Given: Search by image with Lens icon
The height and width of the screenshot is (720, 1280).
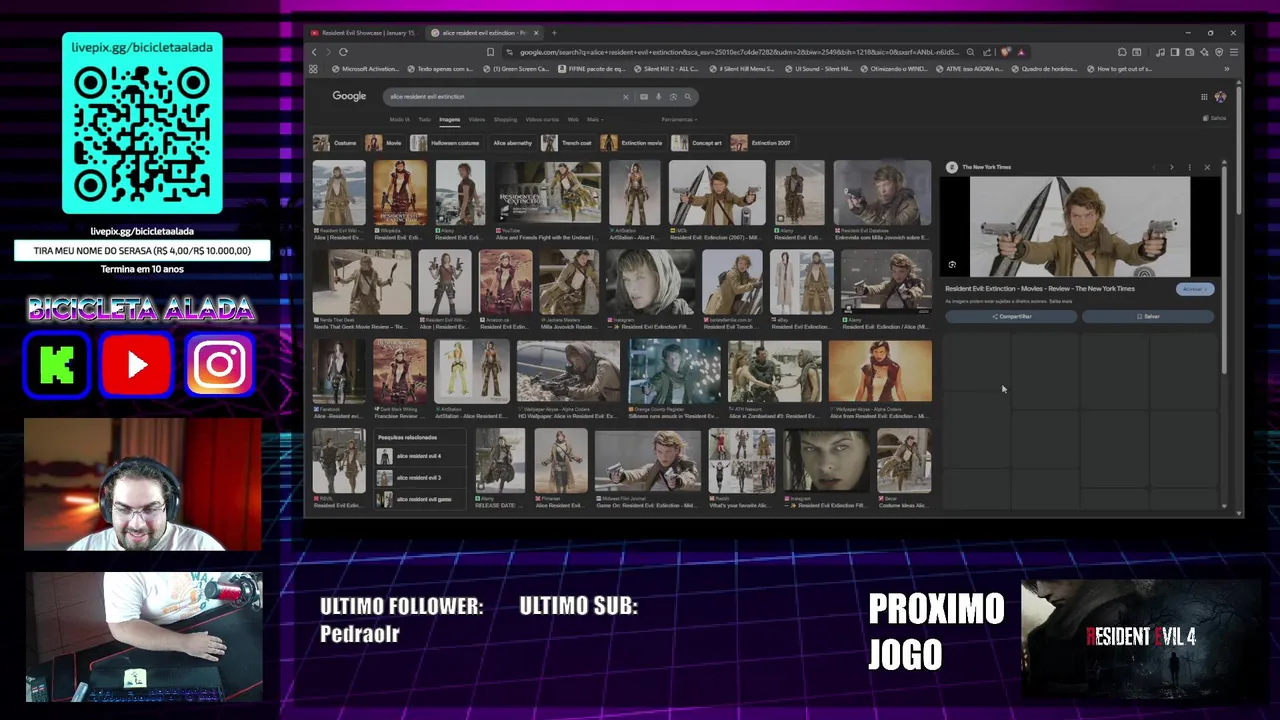Looking at the screenshot, I should (x=673, y=97).
